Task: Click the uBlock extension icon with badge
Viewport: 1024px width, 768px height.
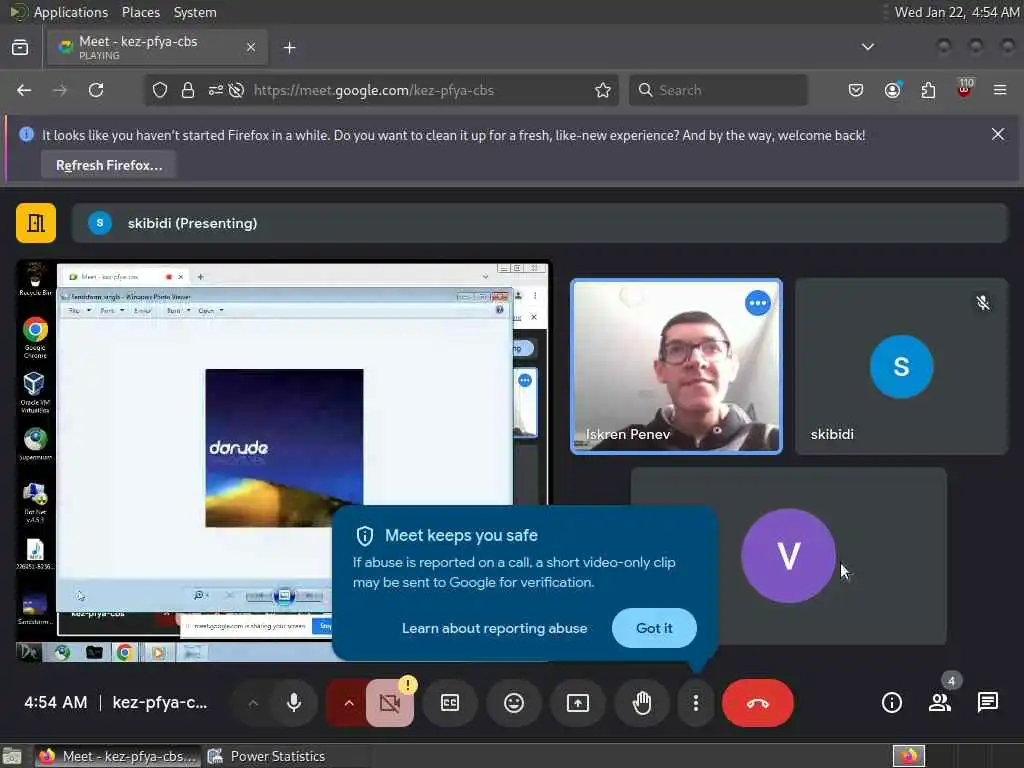Action: (x=965, y=89)
